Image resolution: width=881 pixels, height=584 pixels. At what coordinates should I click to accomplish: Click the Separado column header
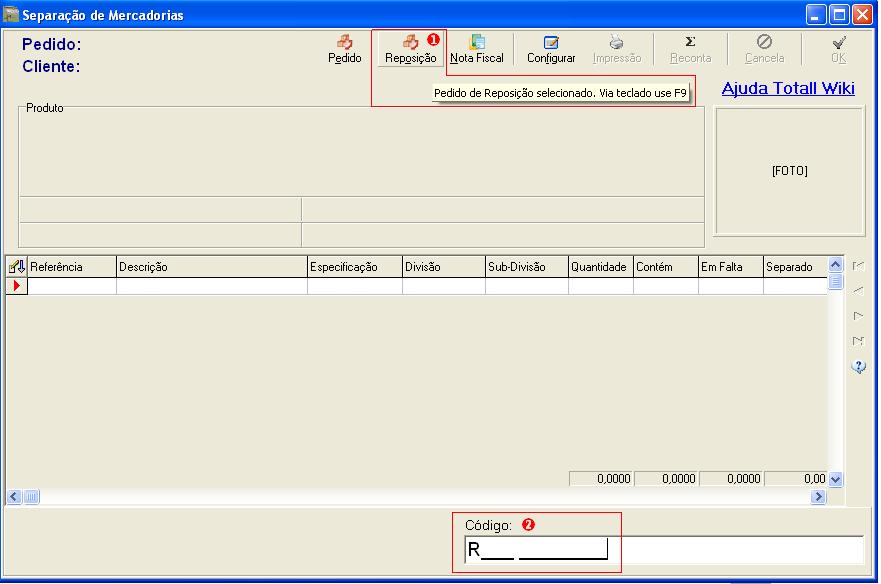point(795,267)
